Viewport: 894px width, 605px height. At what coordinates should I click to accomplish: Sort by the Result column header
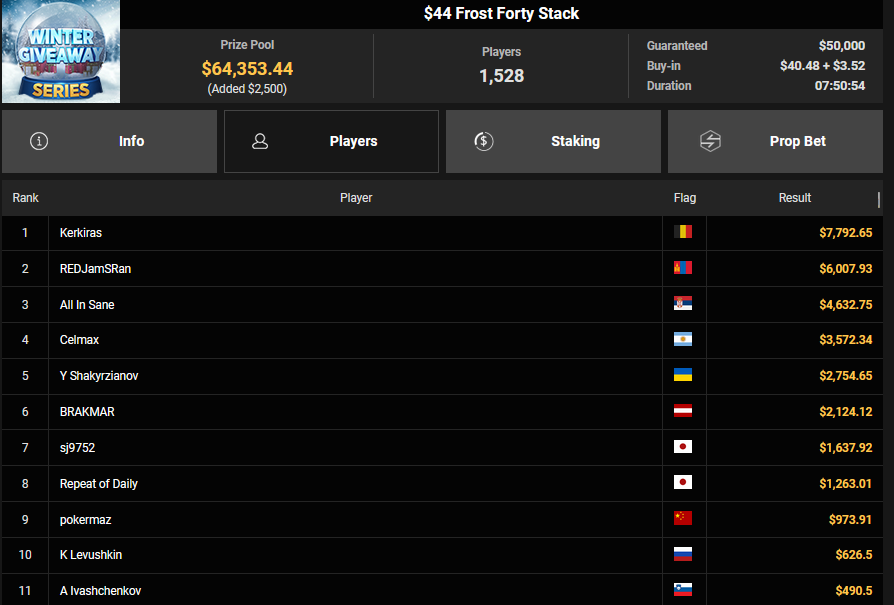coord(795,198)
